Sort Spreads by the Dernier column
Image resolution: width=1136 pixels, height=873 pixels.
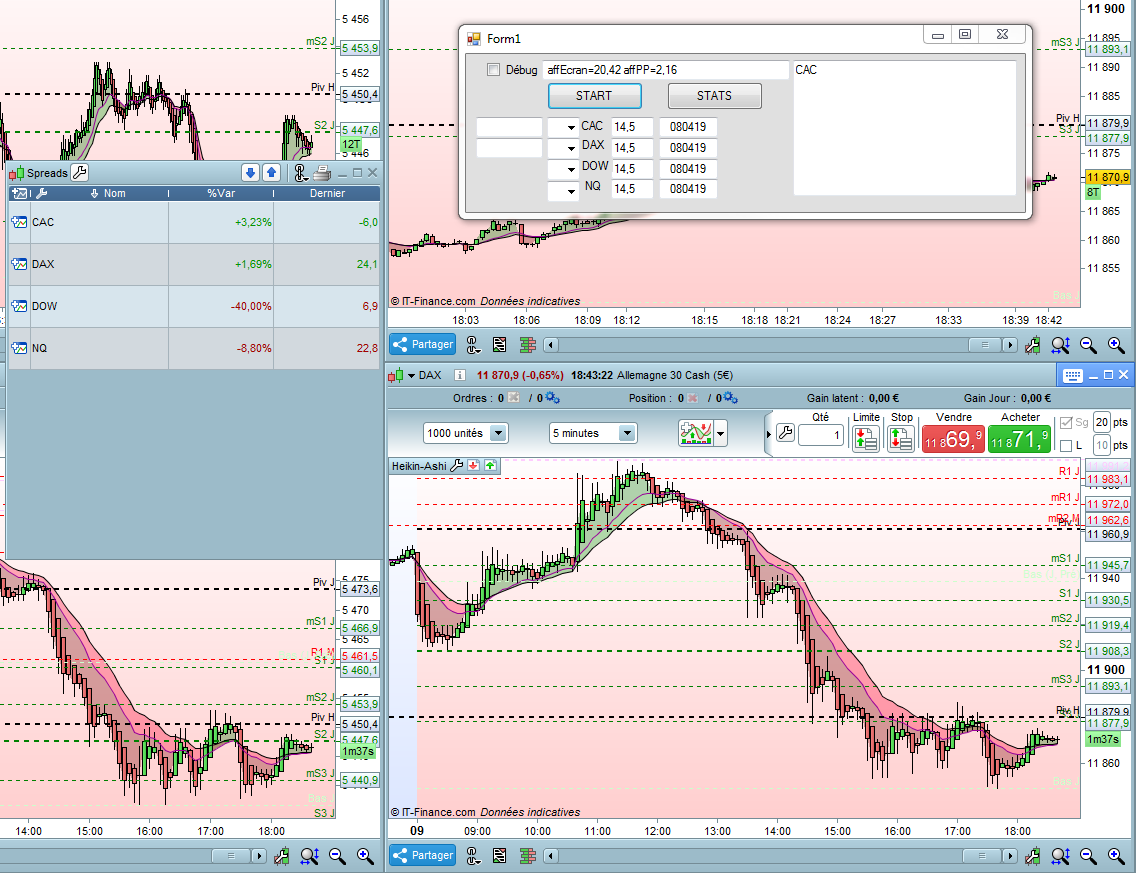pyautogui.click(x=327, y=193)
